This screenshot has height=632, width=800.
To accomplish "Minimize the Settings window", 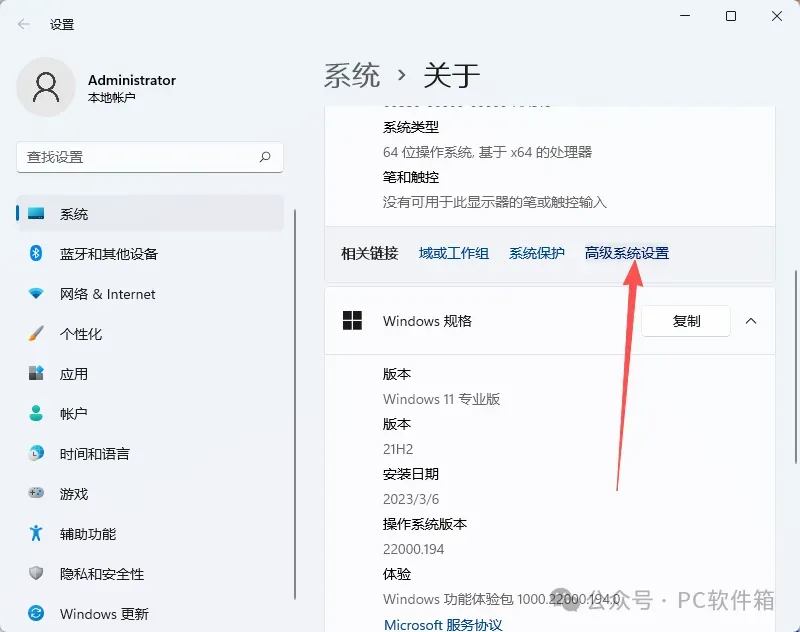I will tap(685, 16).
